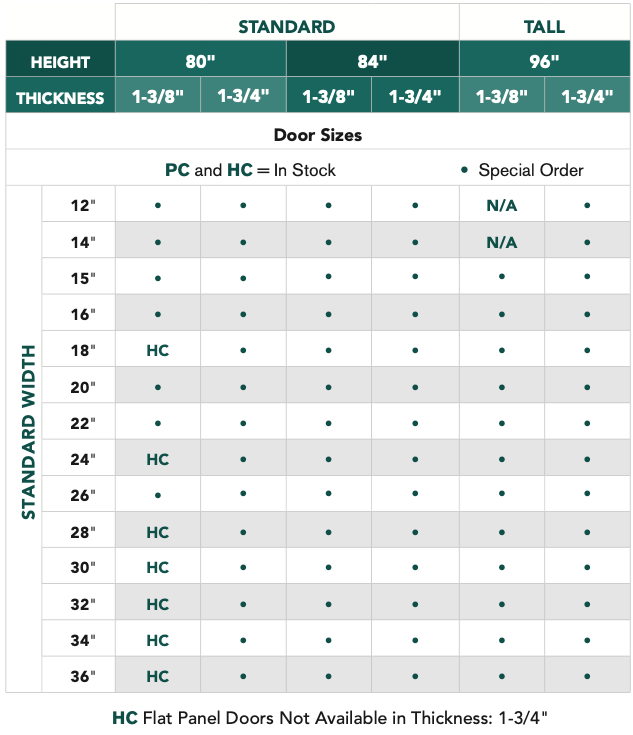Image resolution: width=633 pixels, height=735 pixels.
Task: Click the 30" width row label
Action: [x=84, y=567]
